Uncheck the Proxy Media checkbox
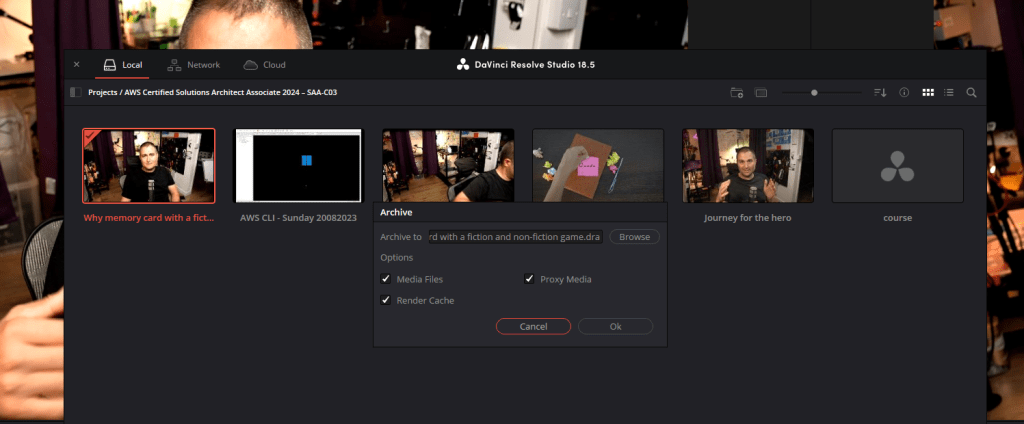 tap(530, 279)
